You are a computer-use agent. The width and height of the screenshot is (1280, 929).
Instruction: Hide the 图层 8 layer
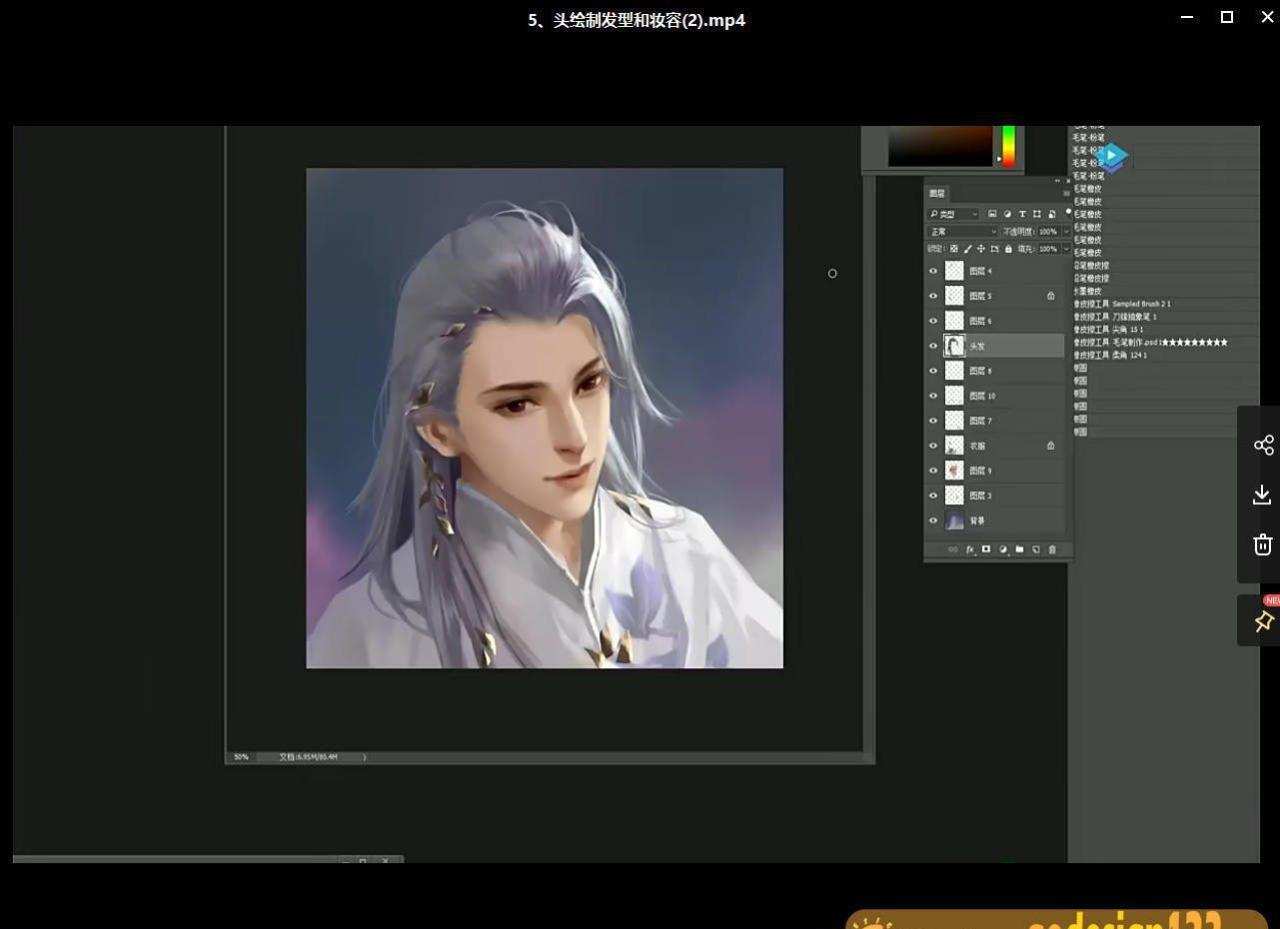(933, 371)
